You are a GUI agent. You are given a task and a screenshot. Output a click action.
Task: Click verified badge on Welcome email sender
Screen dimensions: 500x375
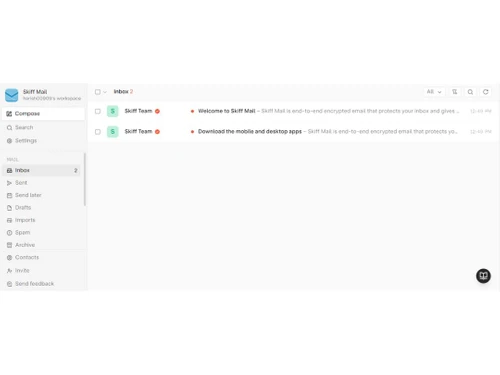tap(157, 111)
